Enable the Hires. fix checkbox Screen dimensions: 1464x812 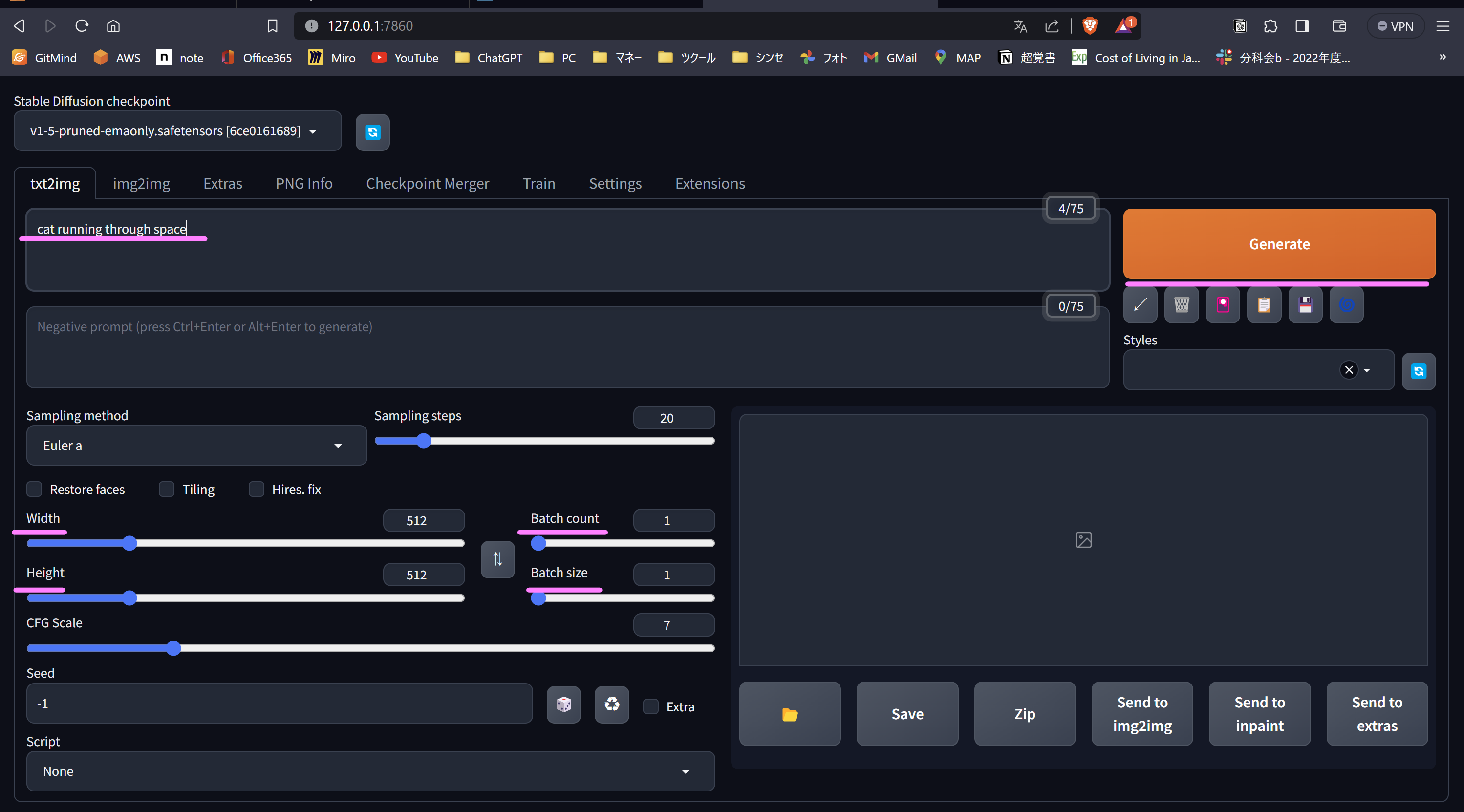(x=257, y=489)
